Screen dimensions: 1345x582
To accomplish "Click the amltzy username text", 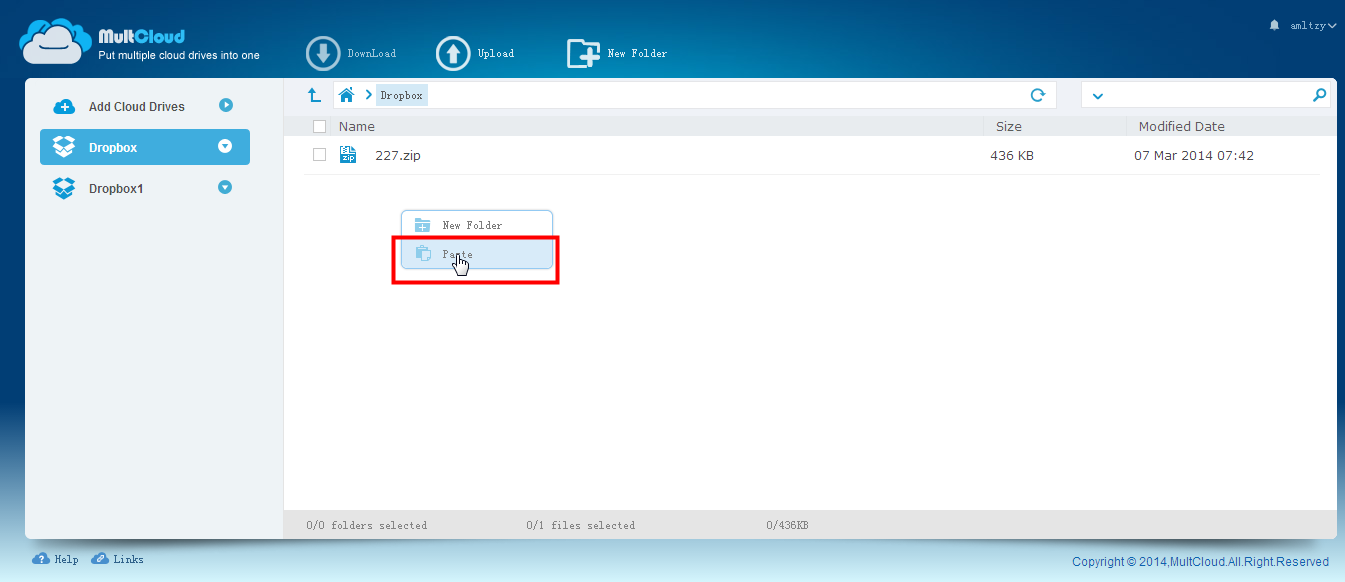I will click(x=1307, y=25).
